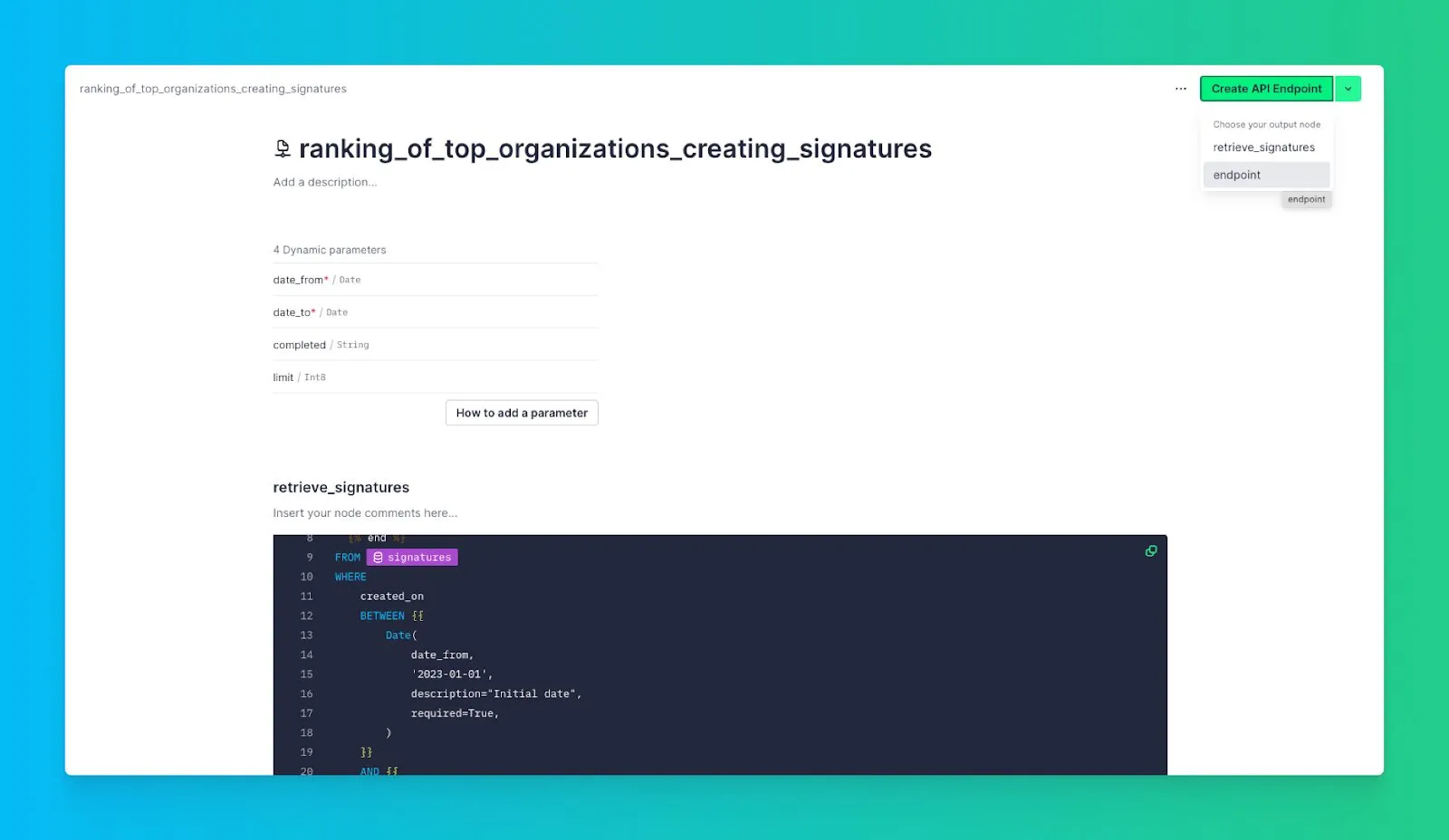Click the Create API Endpoint button

[x=1266, y=88]
